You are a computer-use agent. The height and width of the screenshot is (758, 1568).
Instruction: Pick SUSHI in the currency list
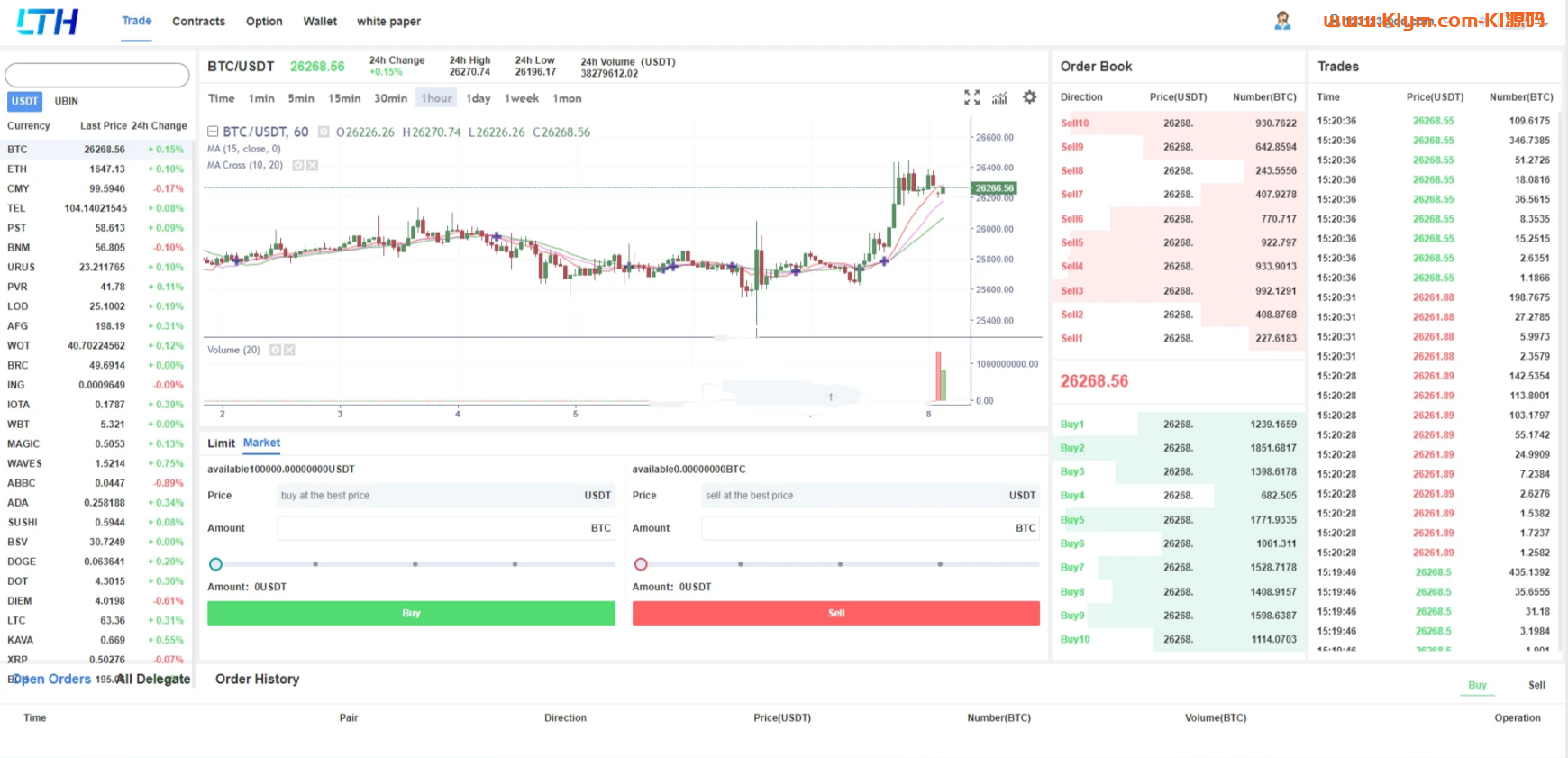point(97,523)
